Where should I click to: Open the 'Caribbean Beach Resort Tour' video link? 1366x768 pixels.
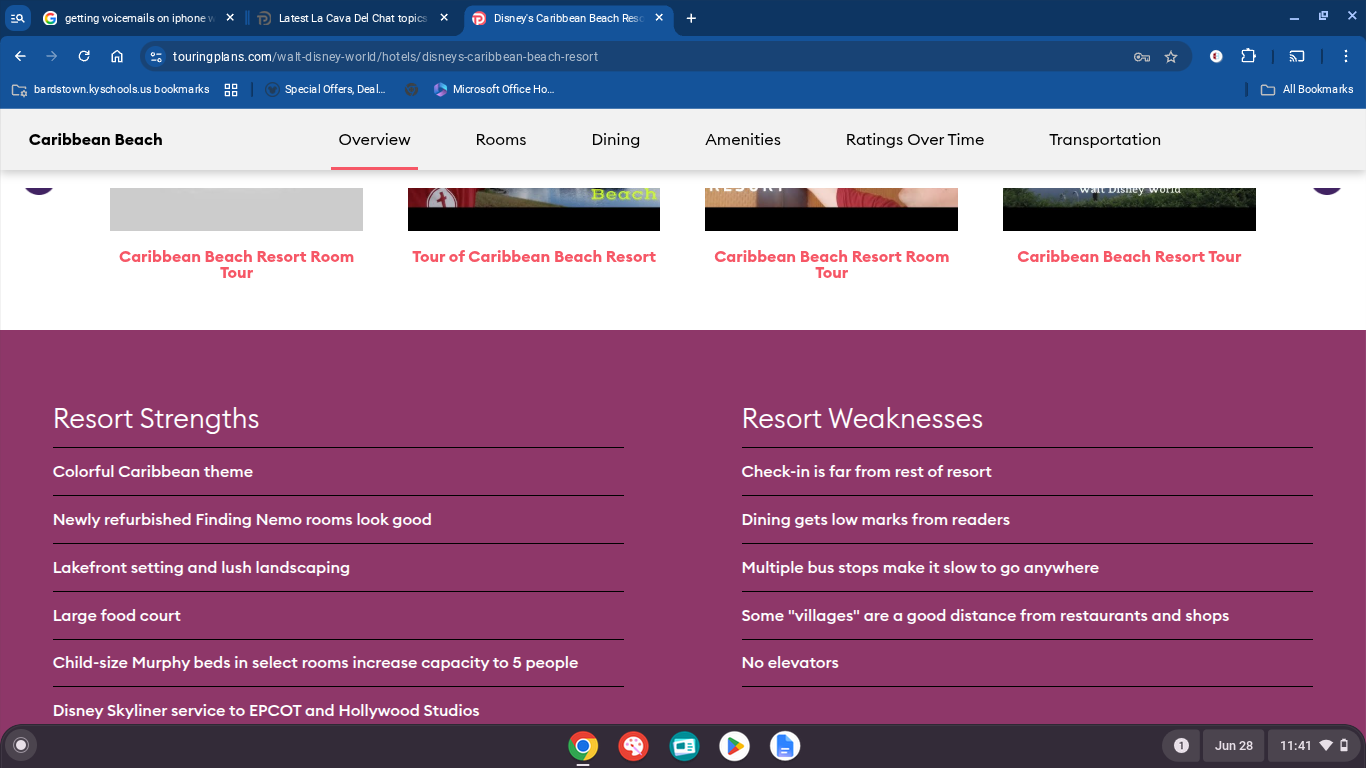[1129, 257]
